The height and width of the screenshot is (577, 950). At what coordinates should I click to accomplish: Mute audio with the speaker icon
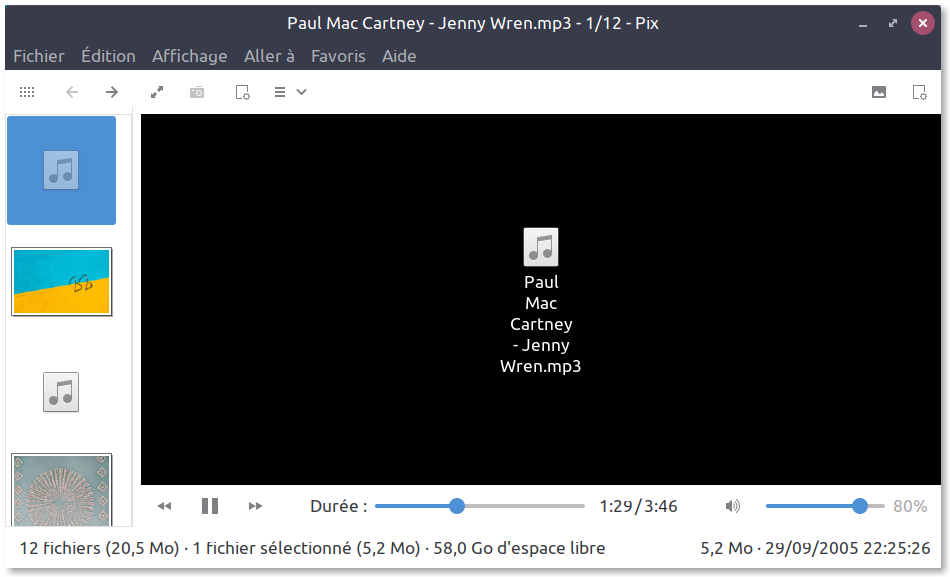pos(733,506)
